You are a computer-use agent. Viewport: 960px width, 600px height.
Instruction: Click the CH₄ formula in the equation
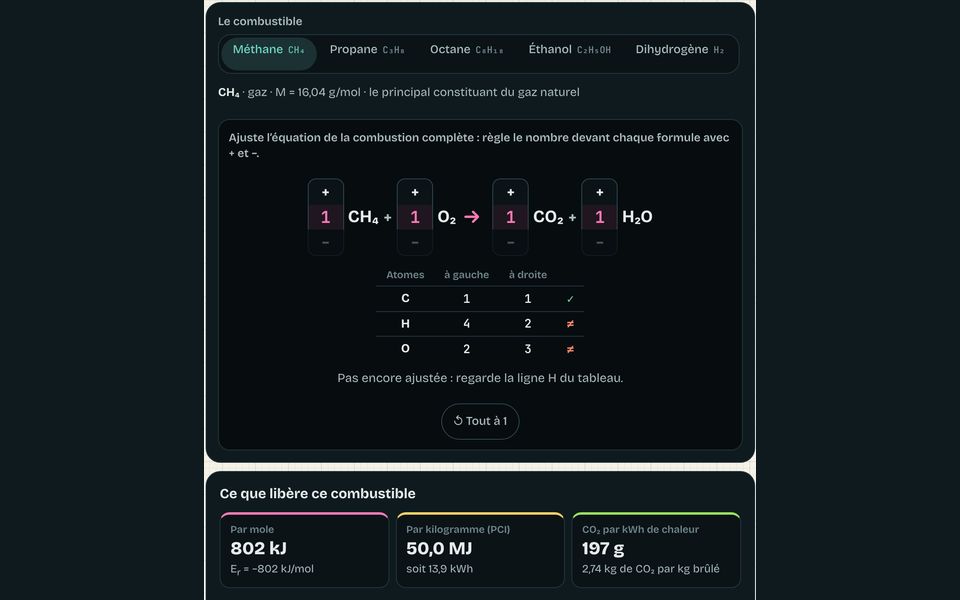click(363, 217)
